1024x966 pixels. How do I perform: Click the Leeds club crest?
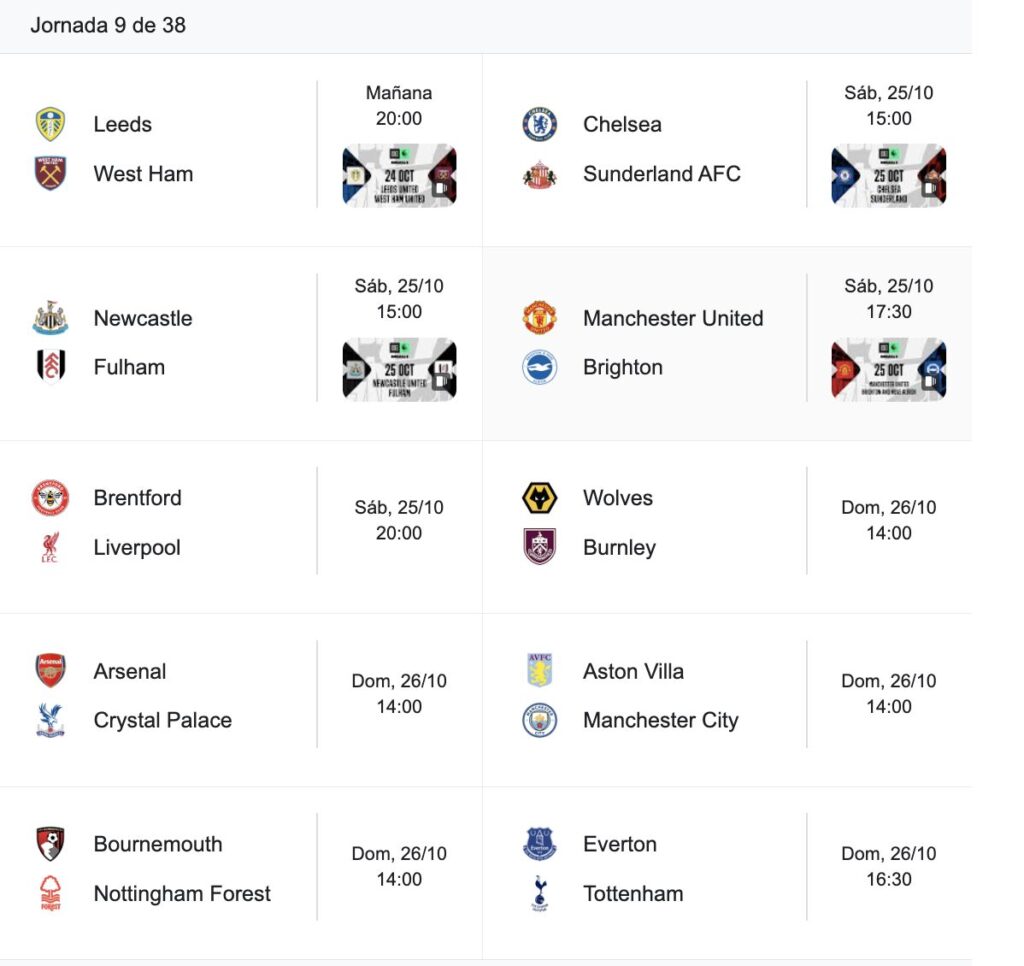tap(50, 124)
